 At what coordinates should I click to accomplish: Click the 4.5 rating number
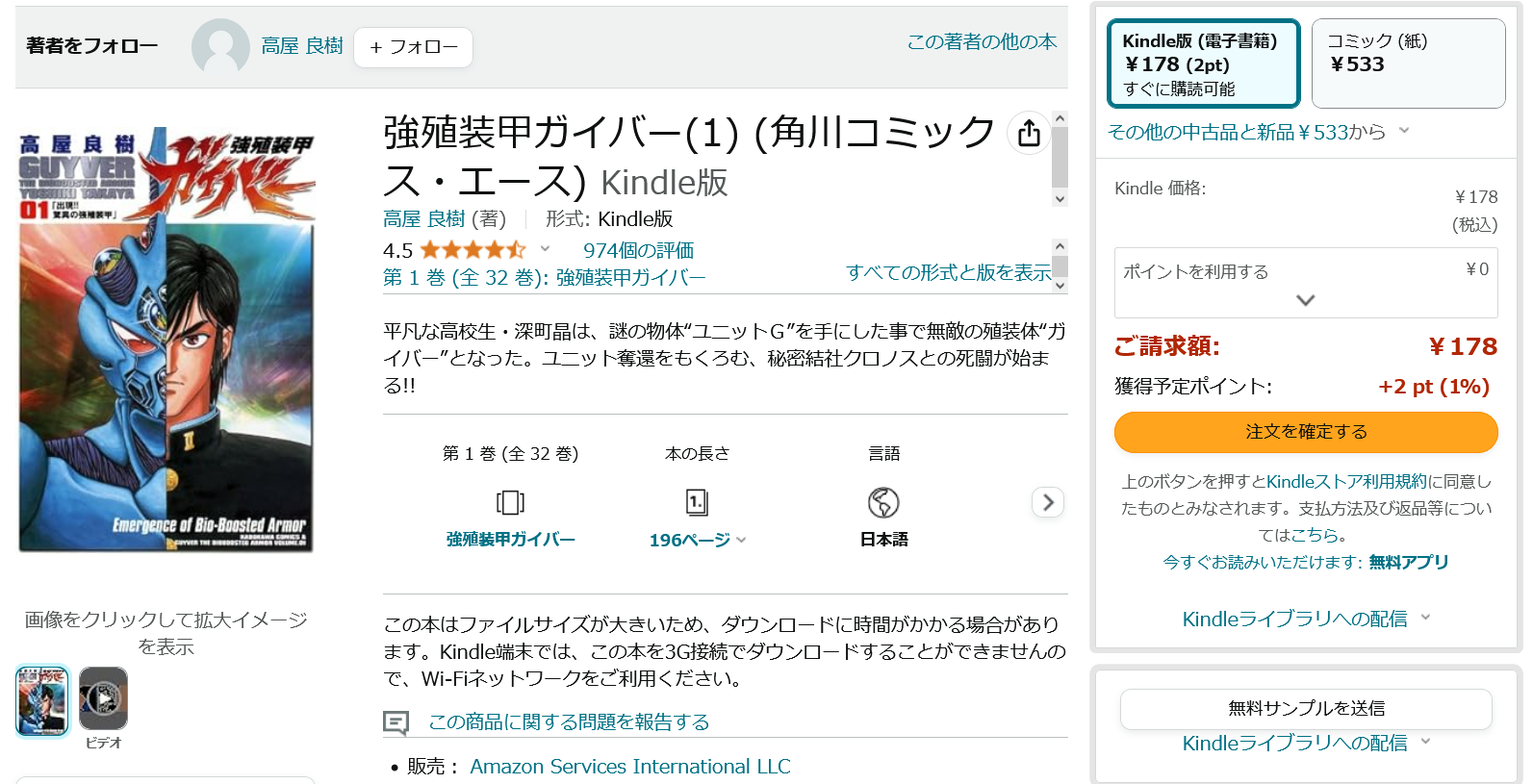pyautogui.click(x=397, y=251)
